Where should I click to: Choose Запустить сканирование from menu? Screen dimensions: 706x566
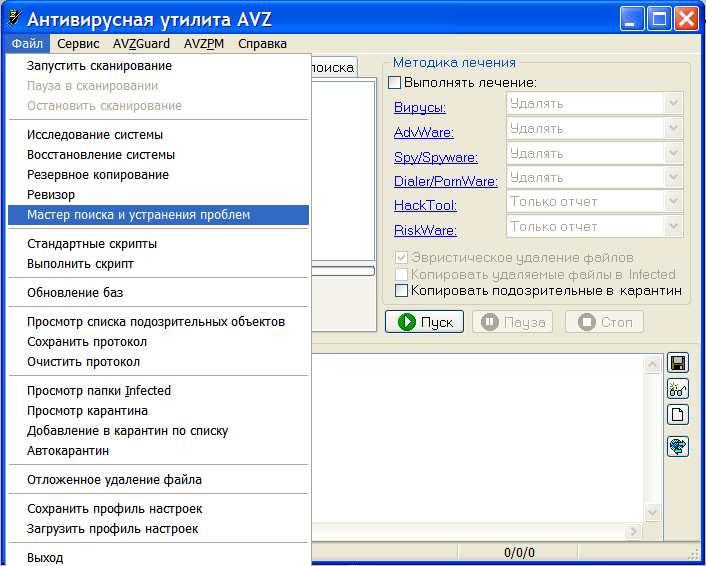tap(158, 66)
